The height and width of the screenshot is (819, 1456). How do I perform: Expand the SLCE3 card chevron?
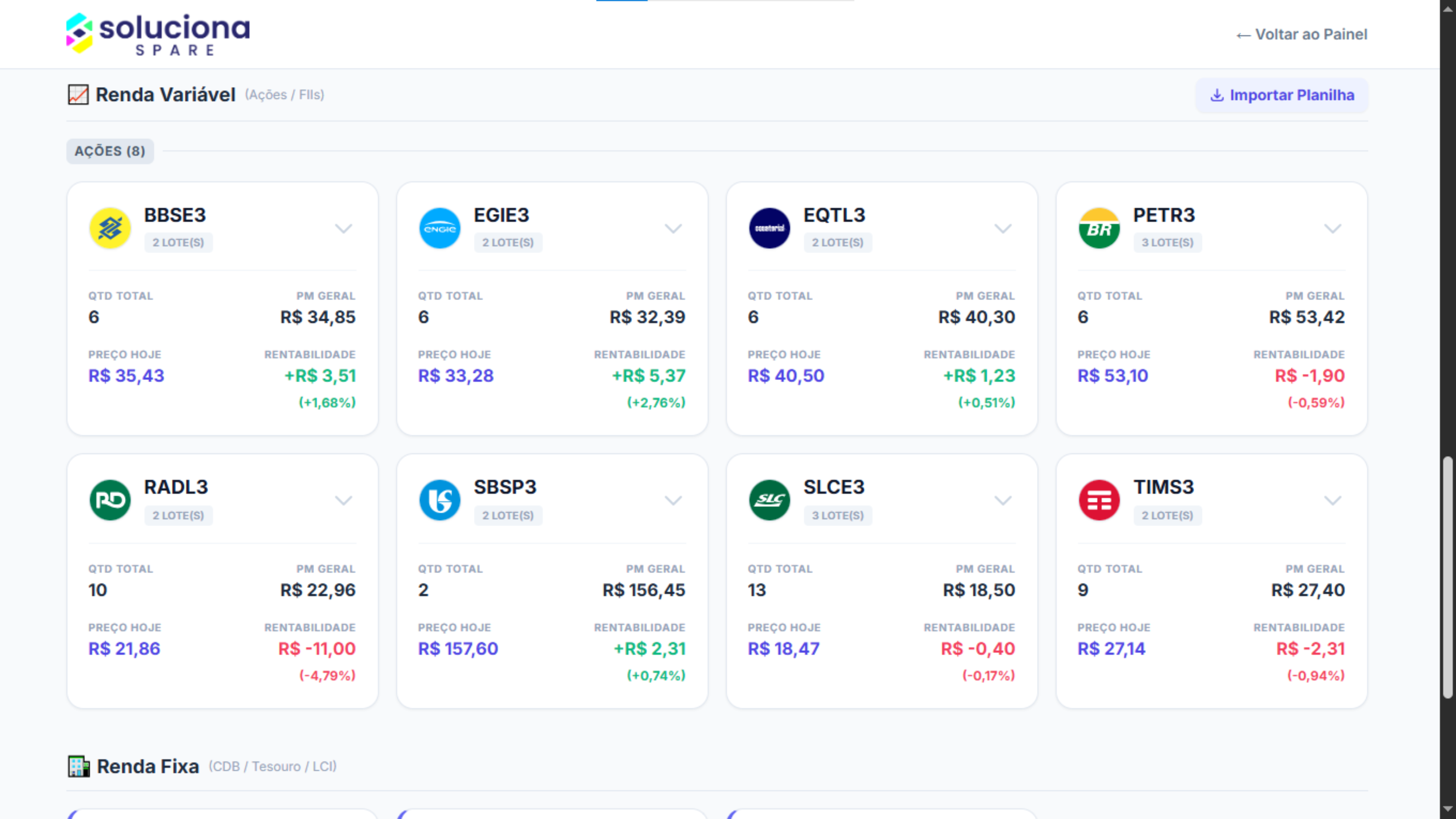pos(1003,500)
